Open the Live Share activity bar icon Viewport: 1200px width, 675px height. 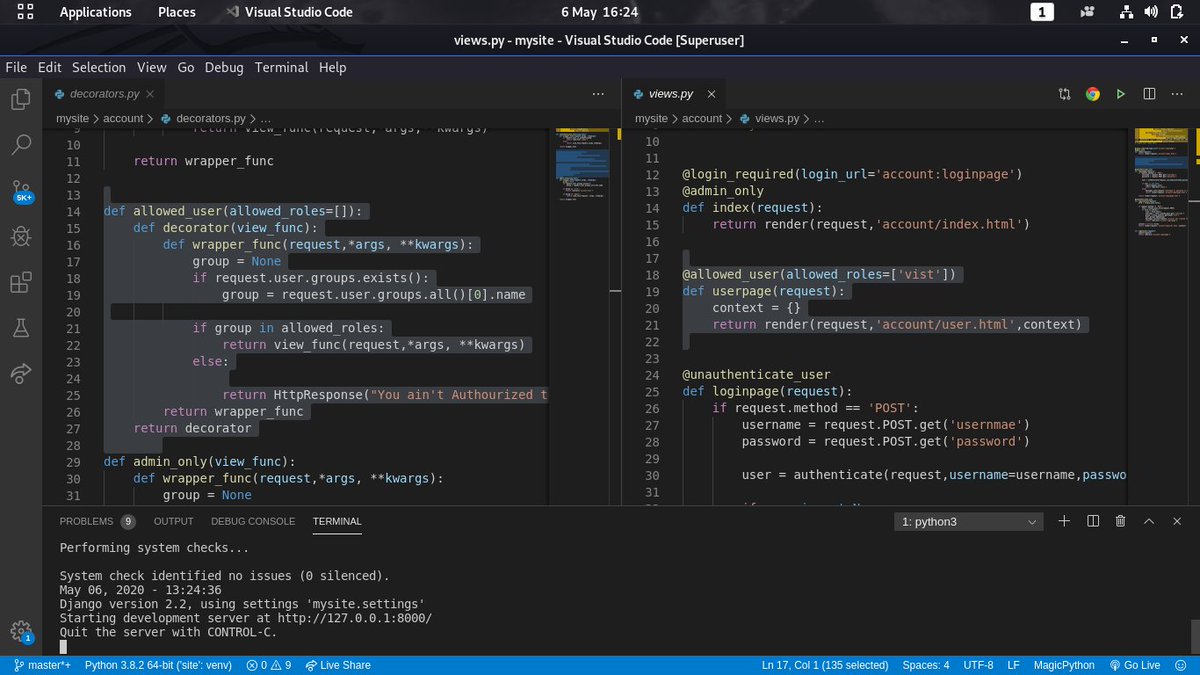pos(20,373)
